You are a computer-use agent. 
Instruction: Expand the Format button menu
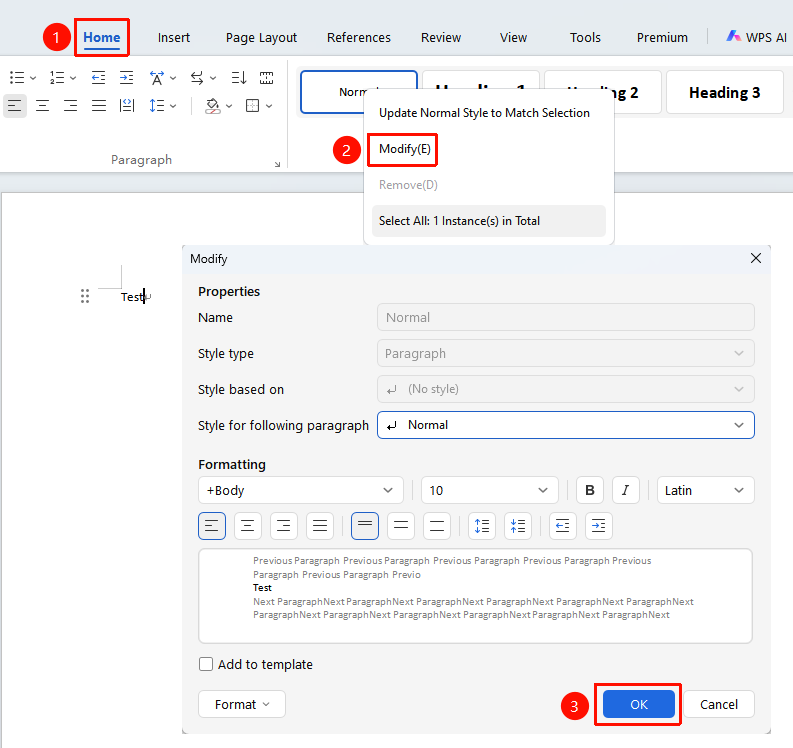pyautogui.click(x=242, y=704)
